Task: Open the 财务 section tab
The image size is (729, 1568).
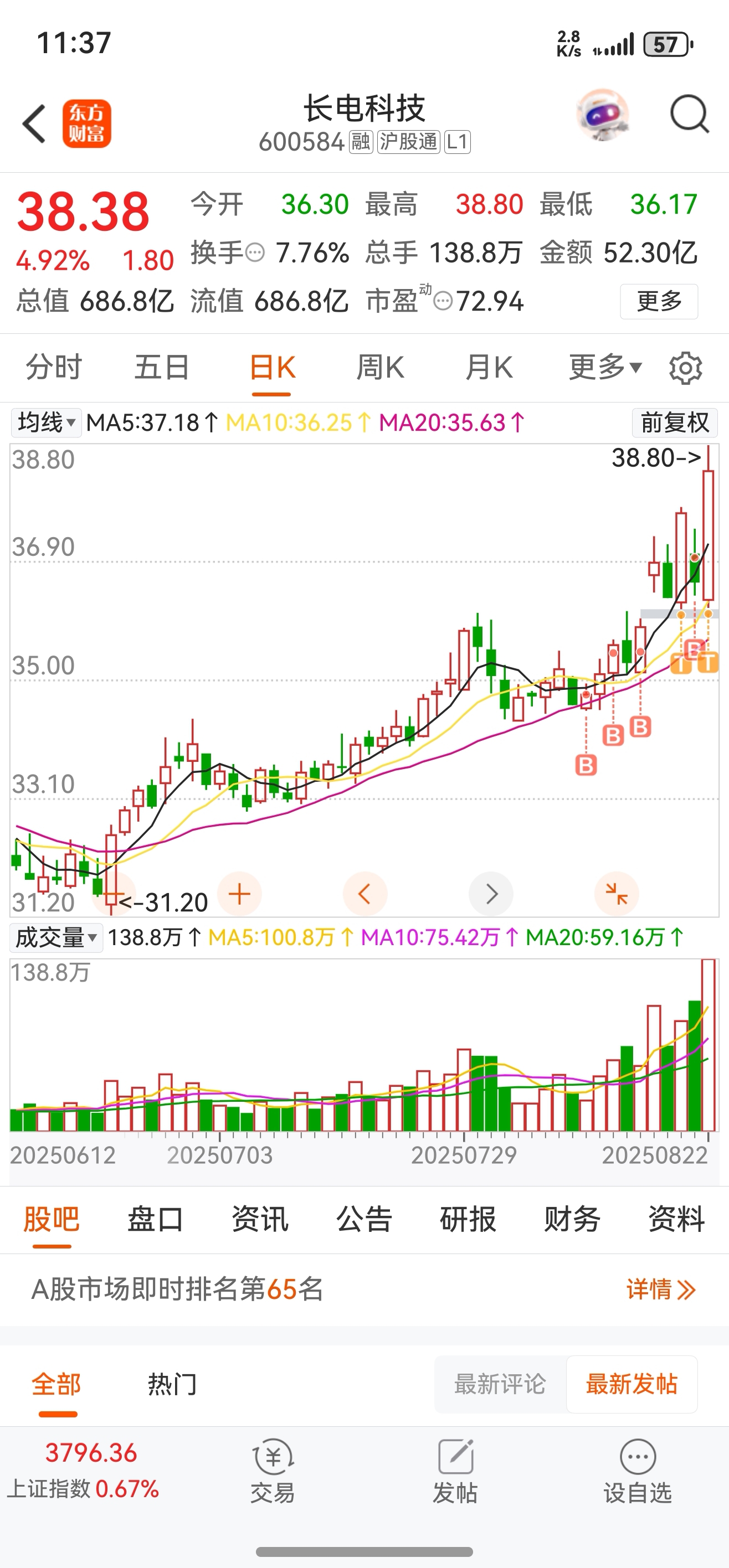Action: [x=572, y=1220]
